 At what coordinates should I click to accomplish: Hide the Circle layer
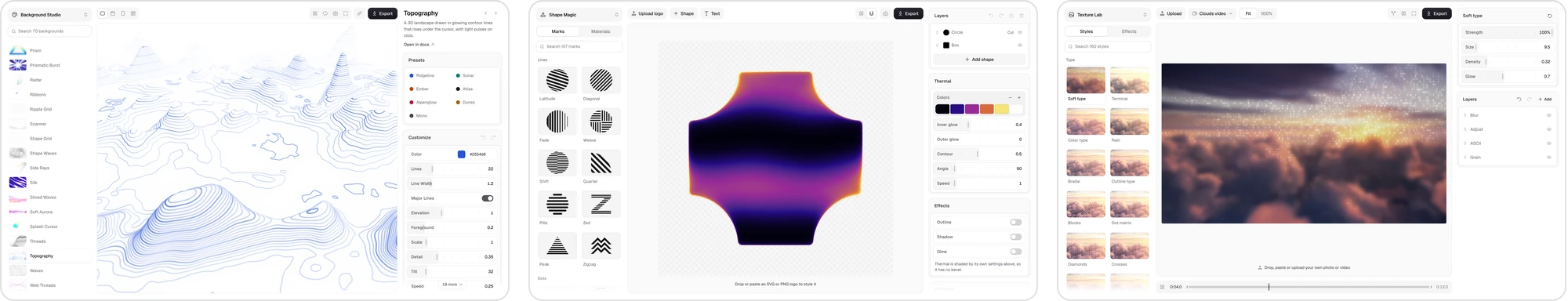tap(1020, 33)
